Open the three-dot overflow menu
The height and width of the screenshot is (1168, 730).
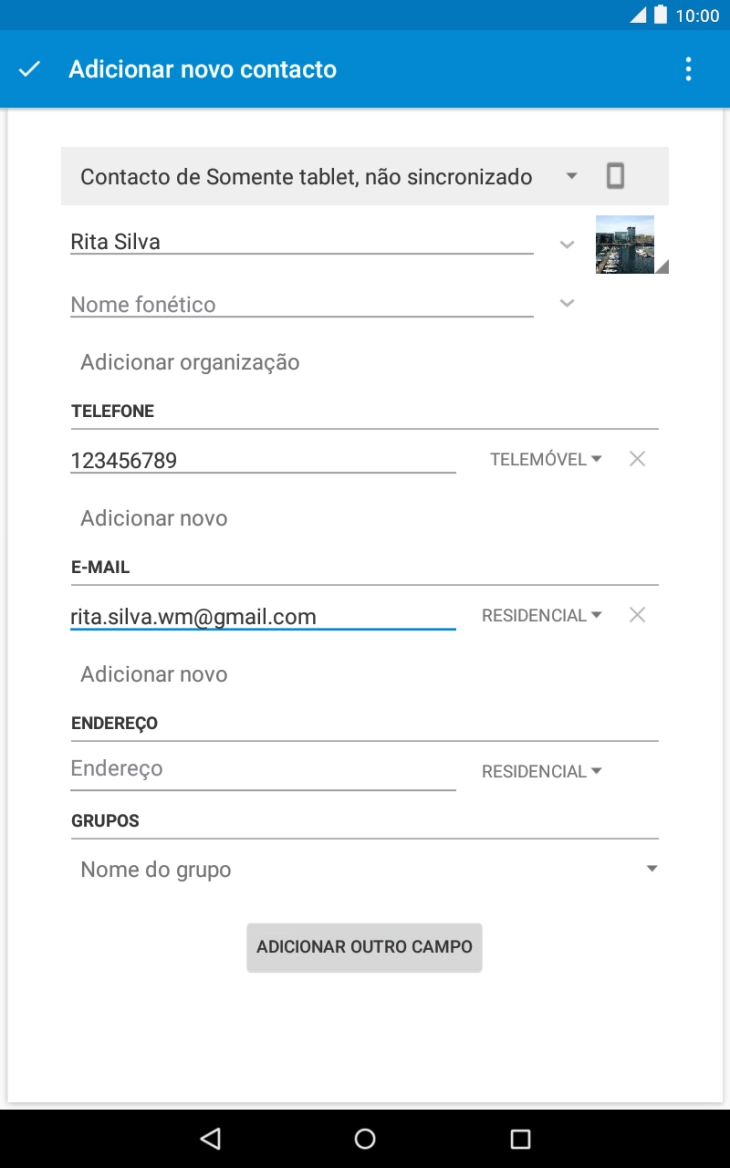tap(688, 69)
